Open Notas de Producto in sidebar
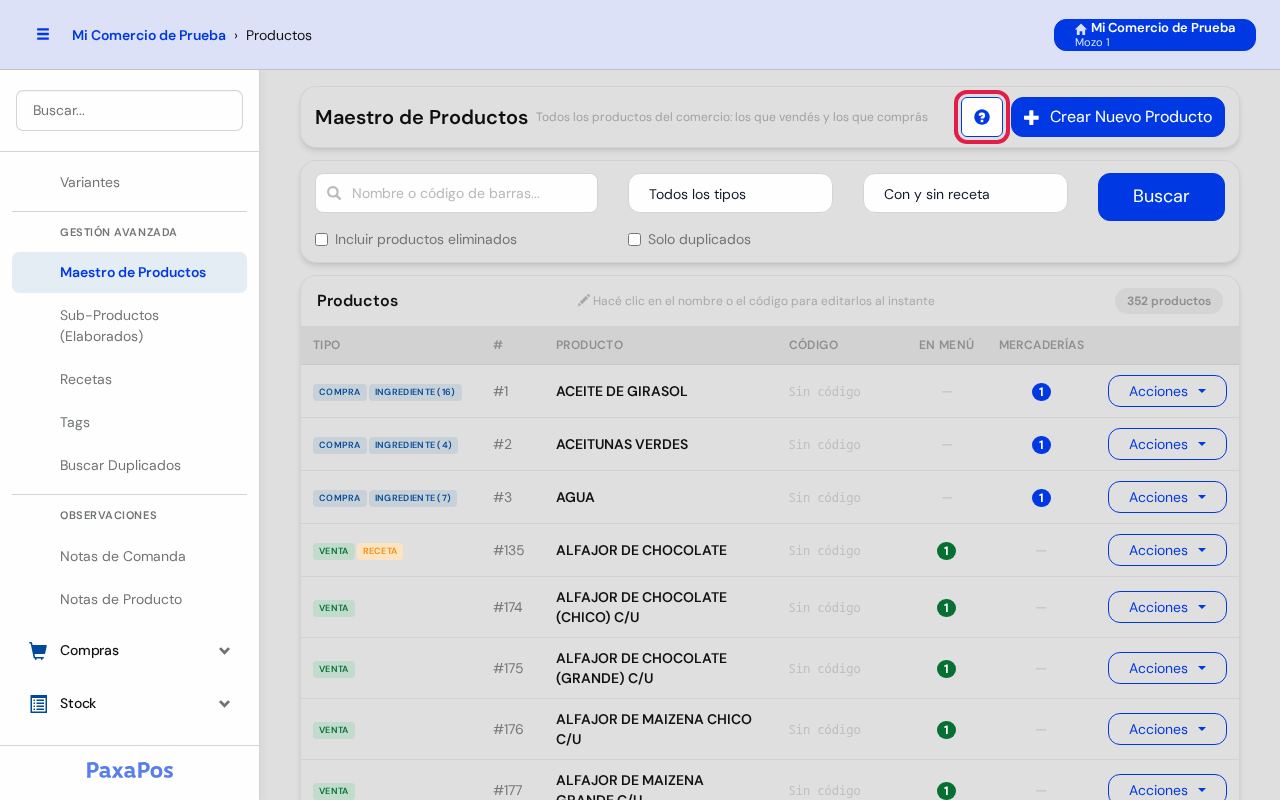 pyautogui.click(x=129, y=599)
